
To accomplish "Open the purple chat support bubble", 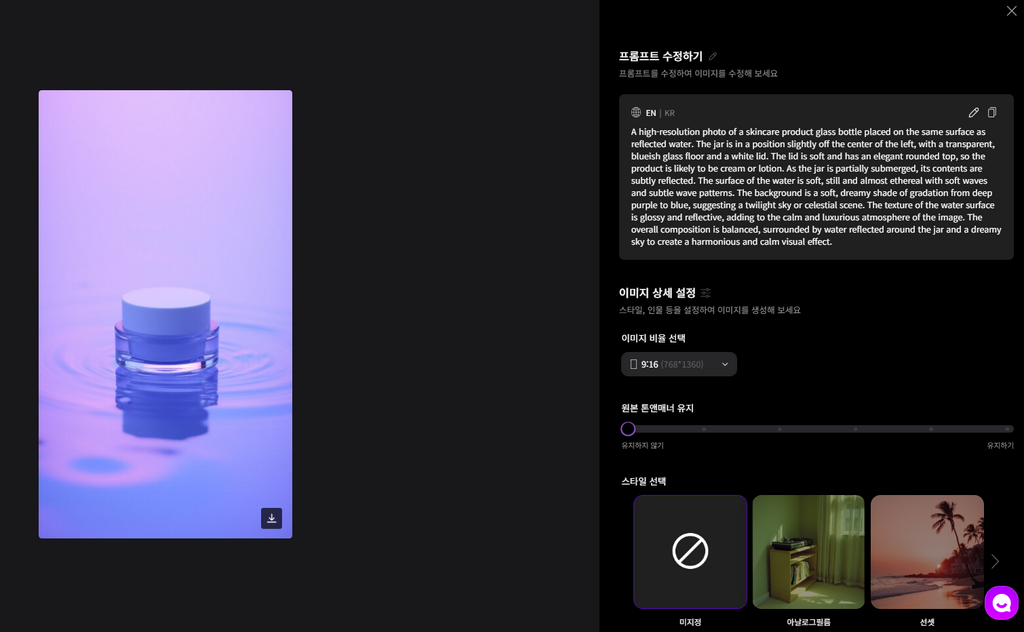I will (1001, 603).
